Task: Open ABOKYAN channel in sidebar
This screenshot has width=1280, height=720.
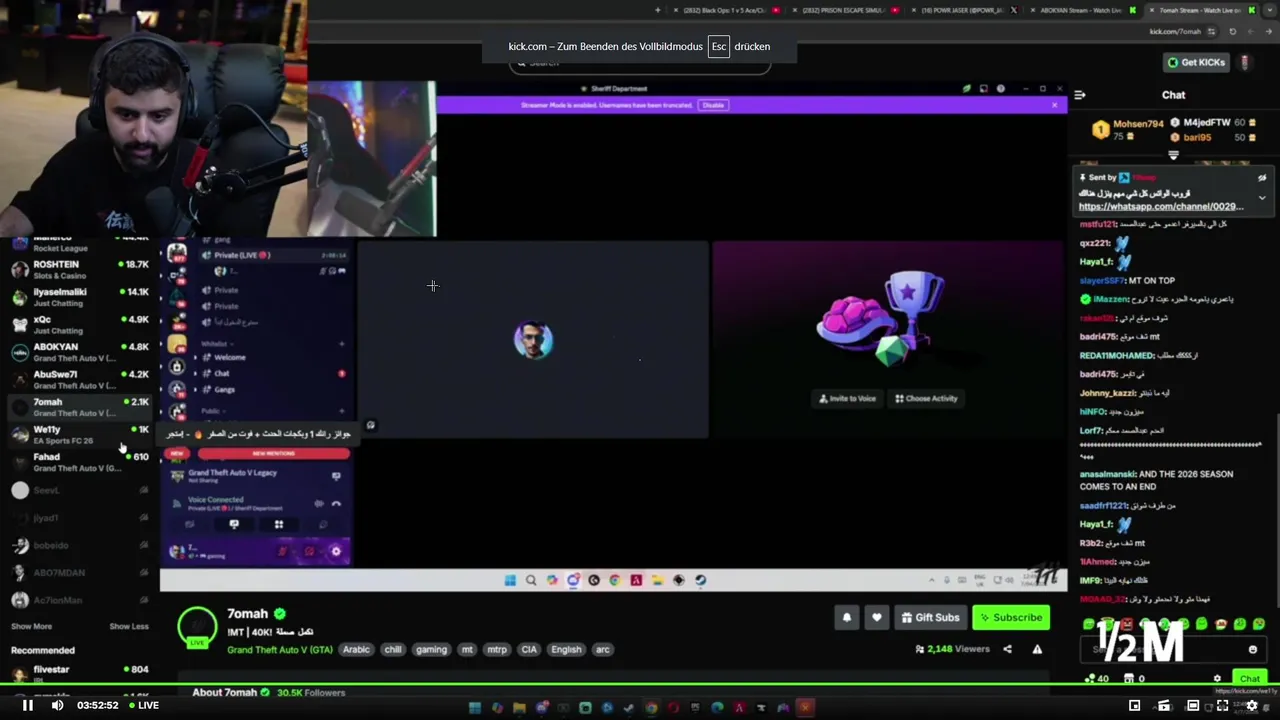Action: 78,352
